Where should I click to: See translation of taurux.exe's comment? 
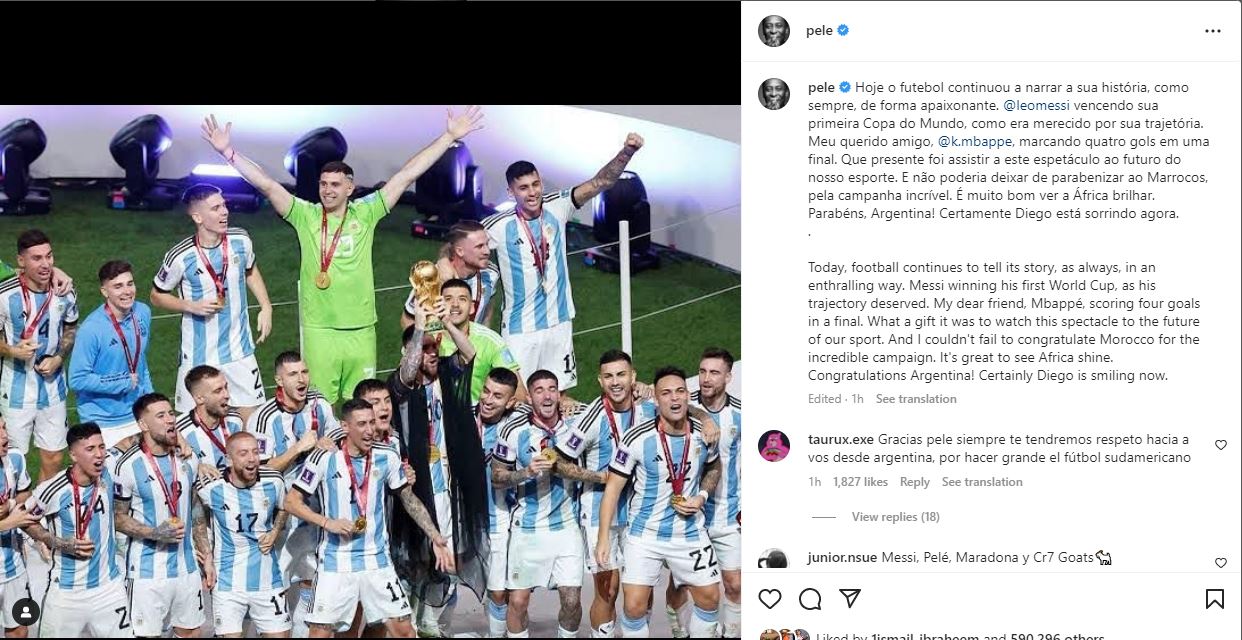point(982,482)
